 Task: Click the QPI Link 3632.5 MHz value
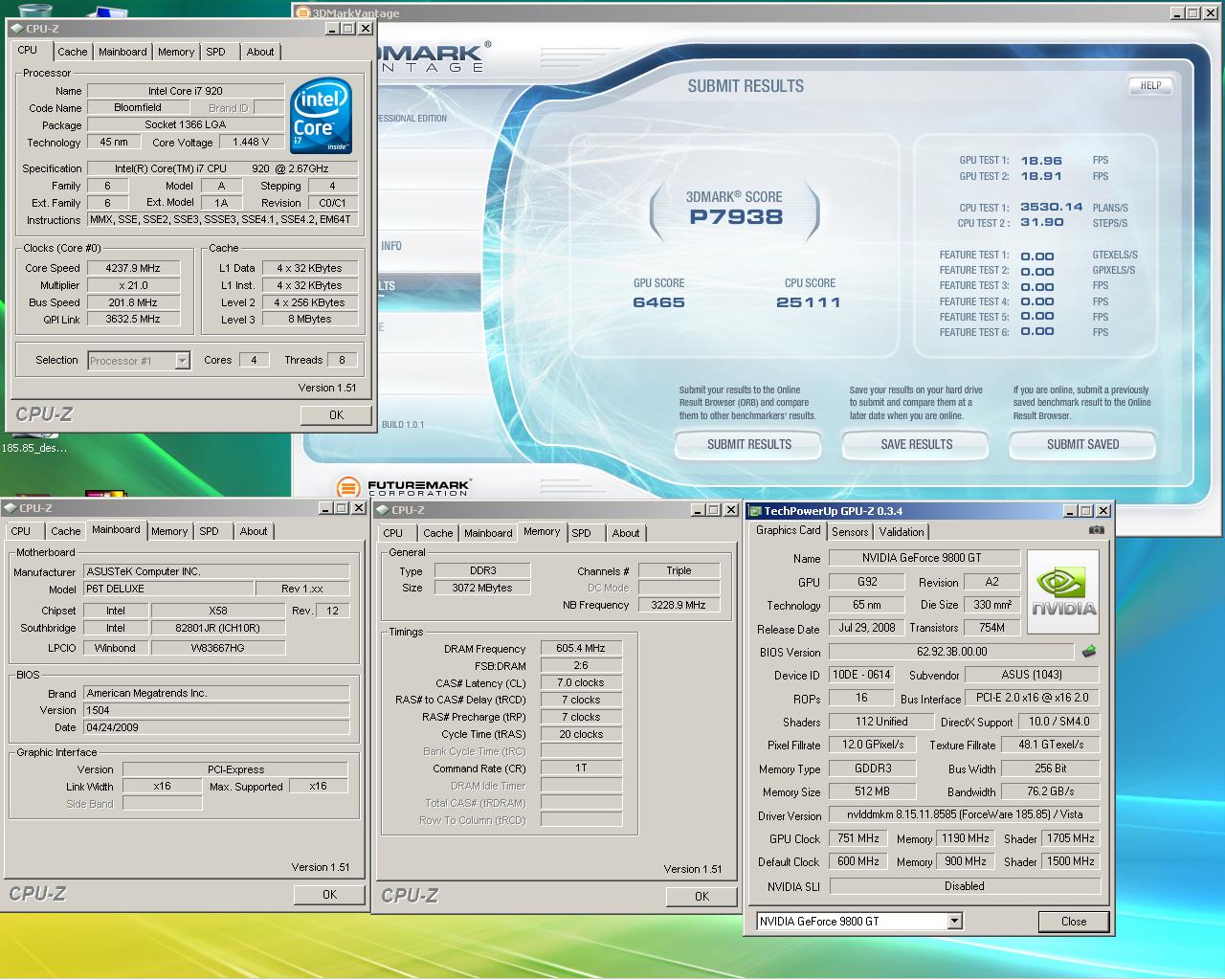point(133,319)
